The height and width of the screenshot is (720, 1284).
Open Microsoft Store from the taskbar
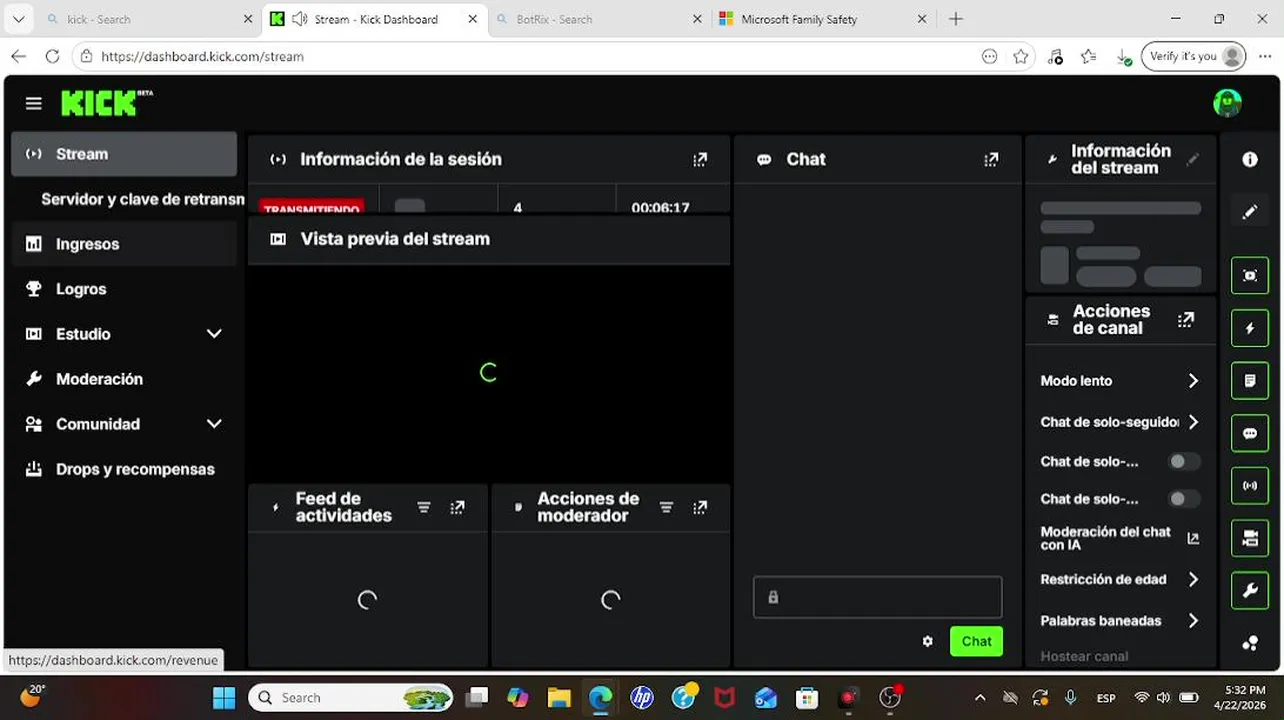point(807,698)
